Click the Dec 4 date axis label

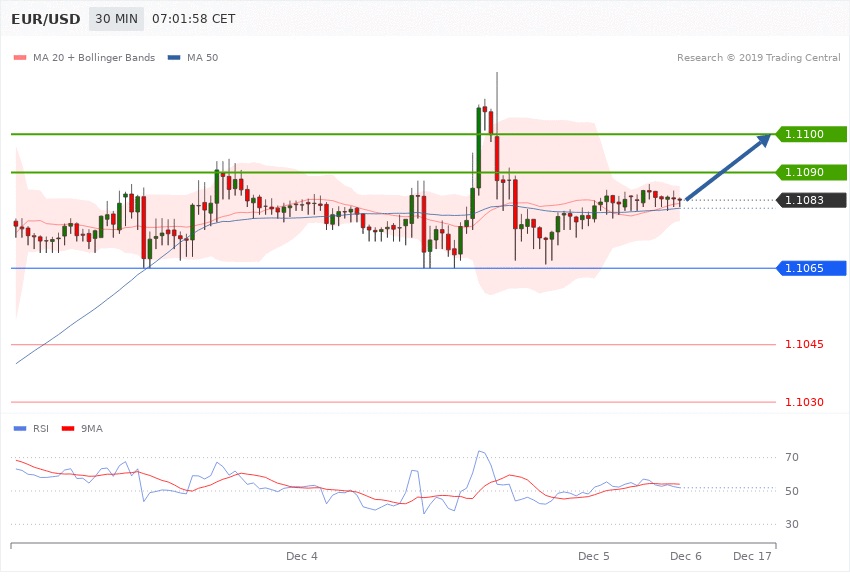(301, 555)
